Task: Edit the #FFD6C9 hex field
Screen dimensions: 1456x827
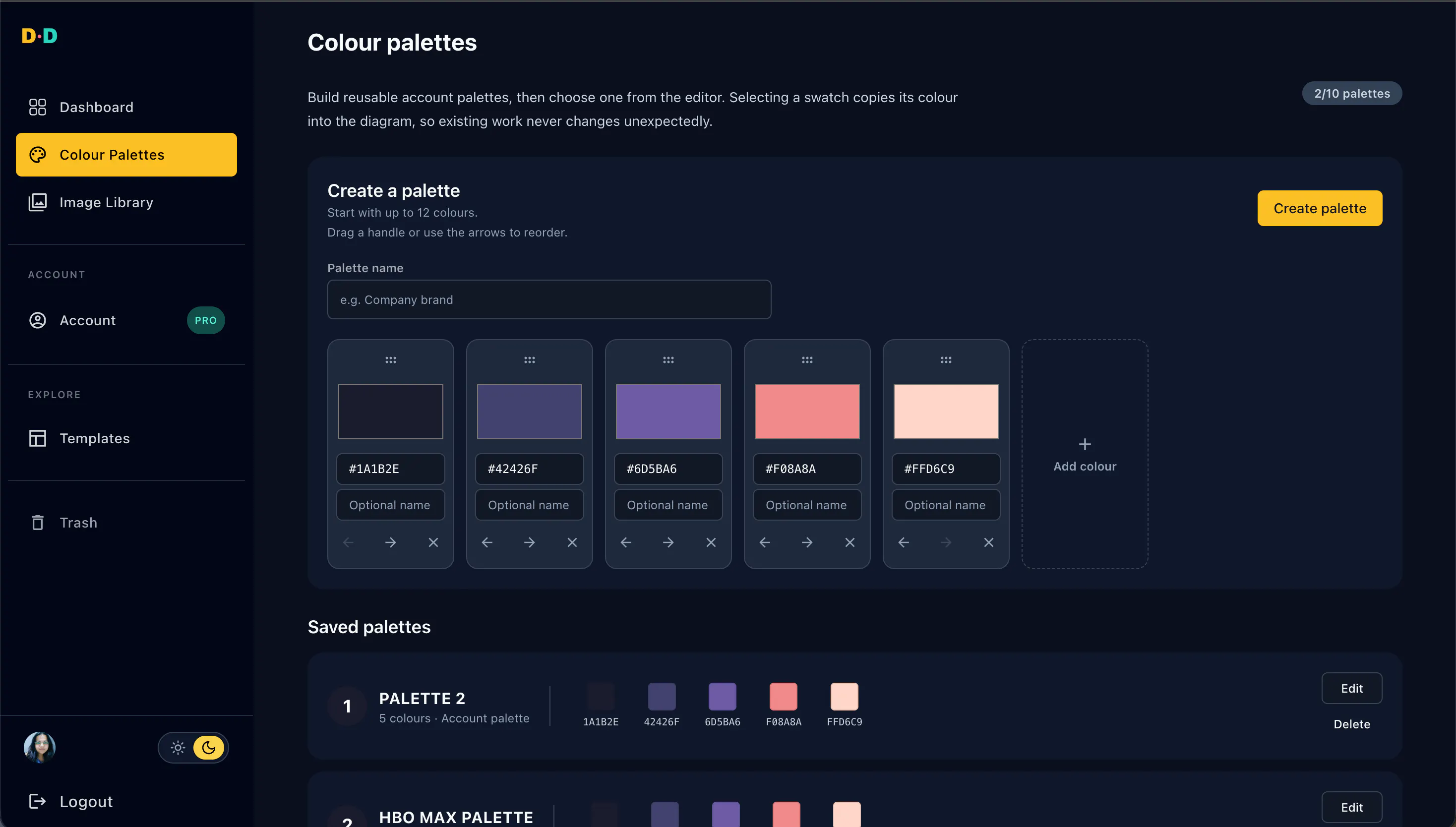Action: point(946,469)
